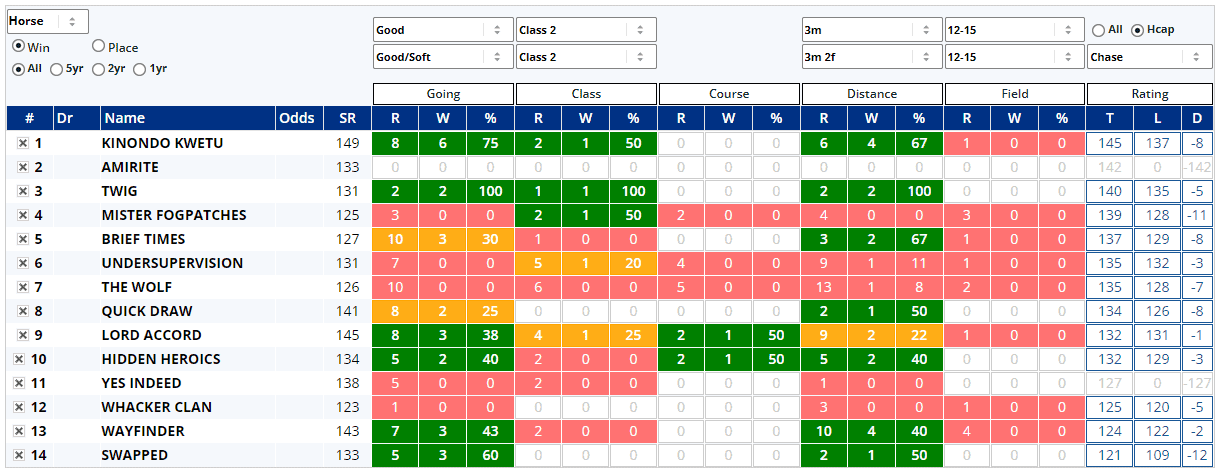Remove The Wolf with its X icon
This screenshot has height=472, width=1219.
23,288
